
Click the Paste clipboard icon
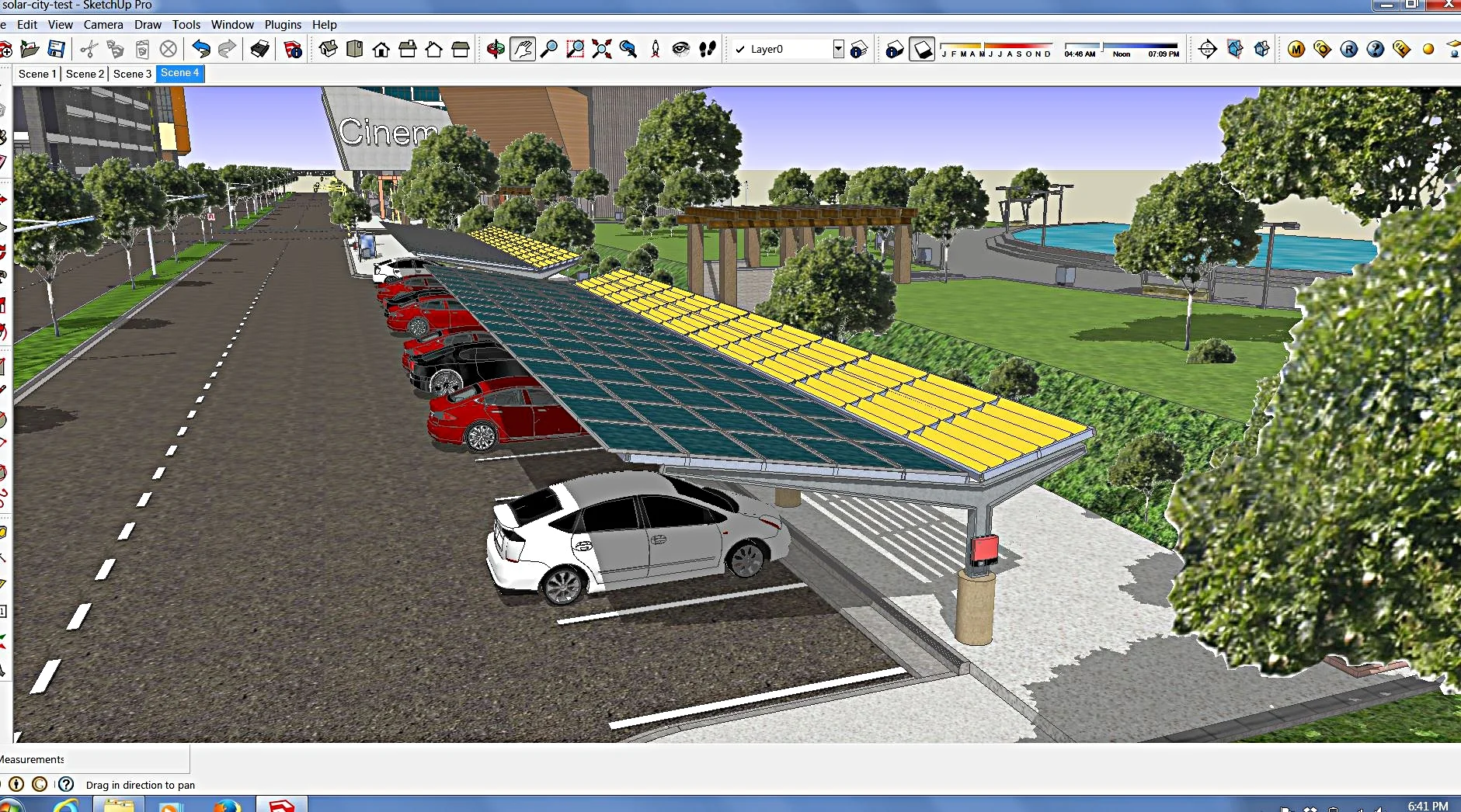tap(142, 49)
